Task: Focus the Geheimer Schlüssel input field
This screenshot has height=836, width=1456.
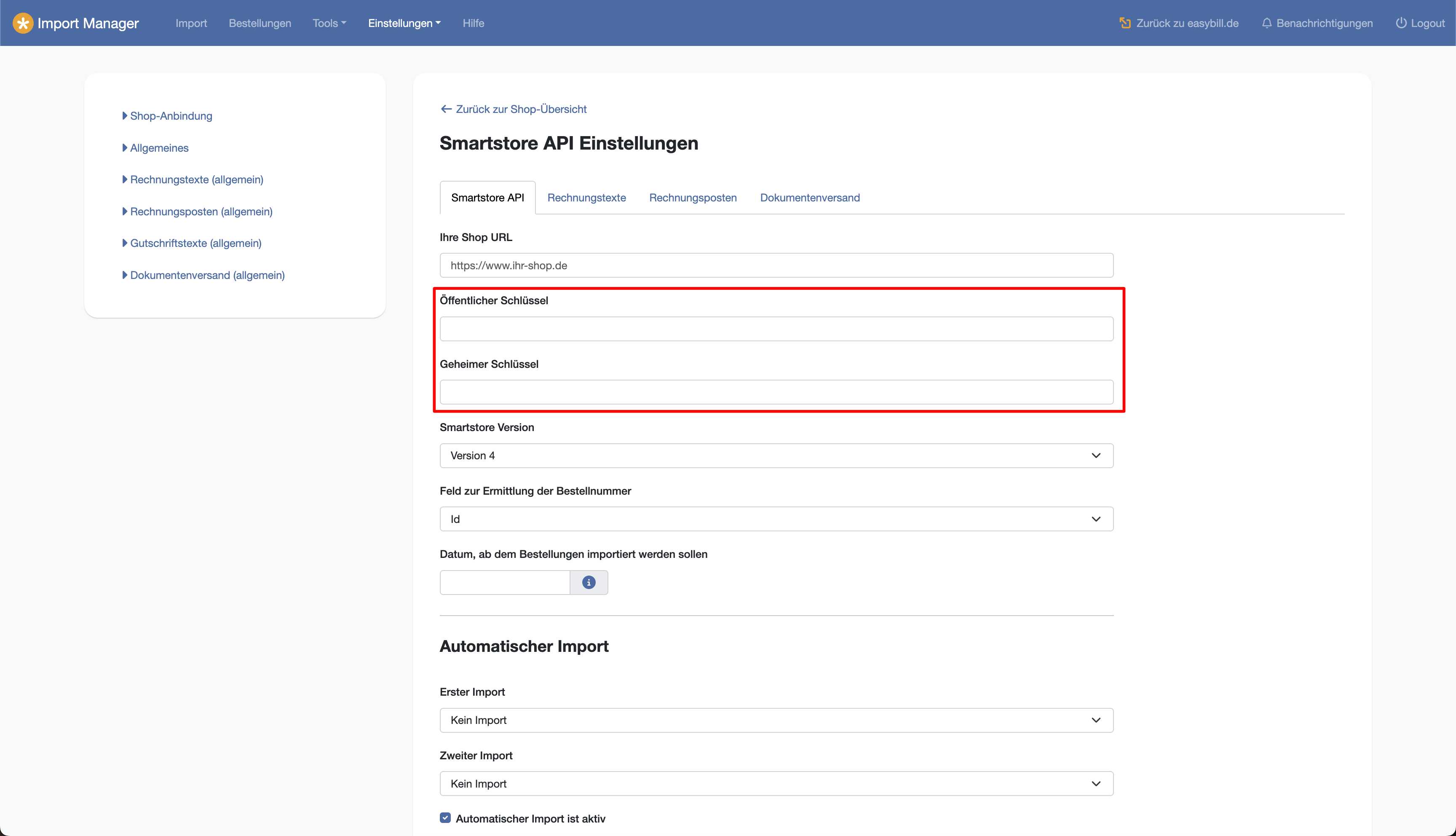Action: 776,392
